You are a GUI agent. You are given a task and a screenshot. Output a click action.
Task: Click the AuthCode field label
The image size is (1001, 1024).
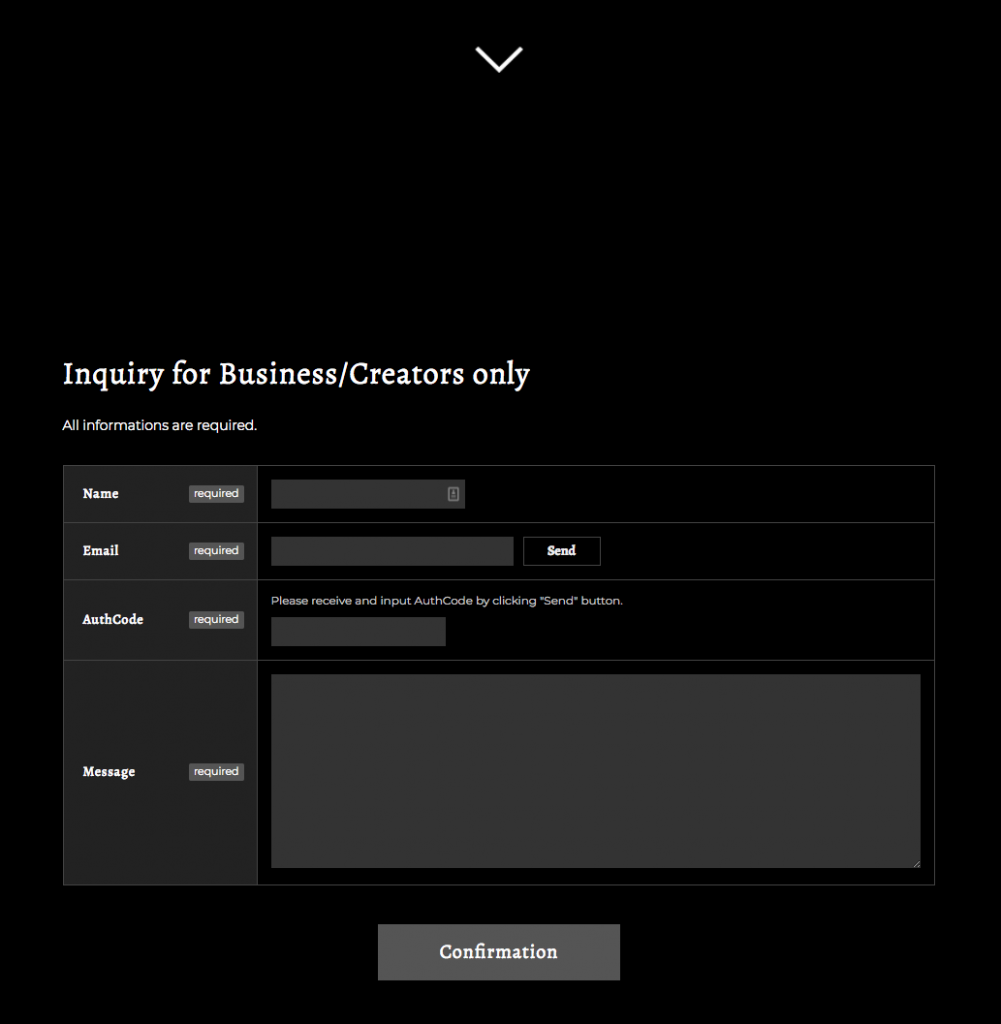click(x=112, y=620)
